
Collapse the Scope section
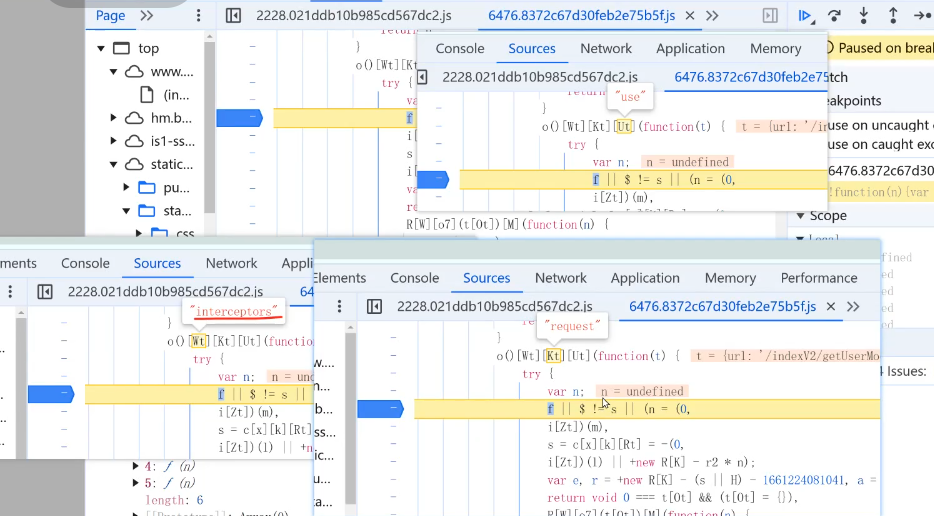[801, 216]
